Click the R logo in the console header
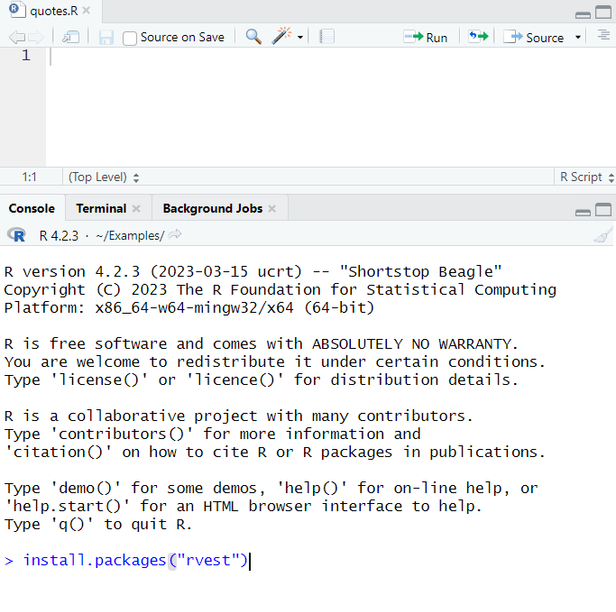The image size is (616, 612). (16, 235)
